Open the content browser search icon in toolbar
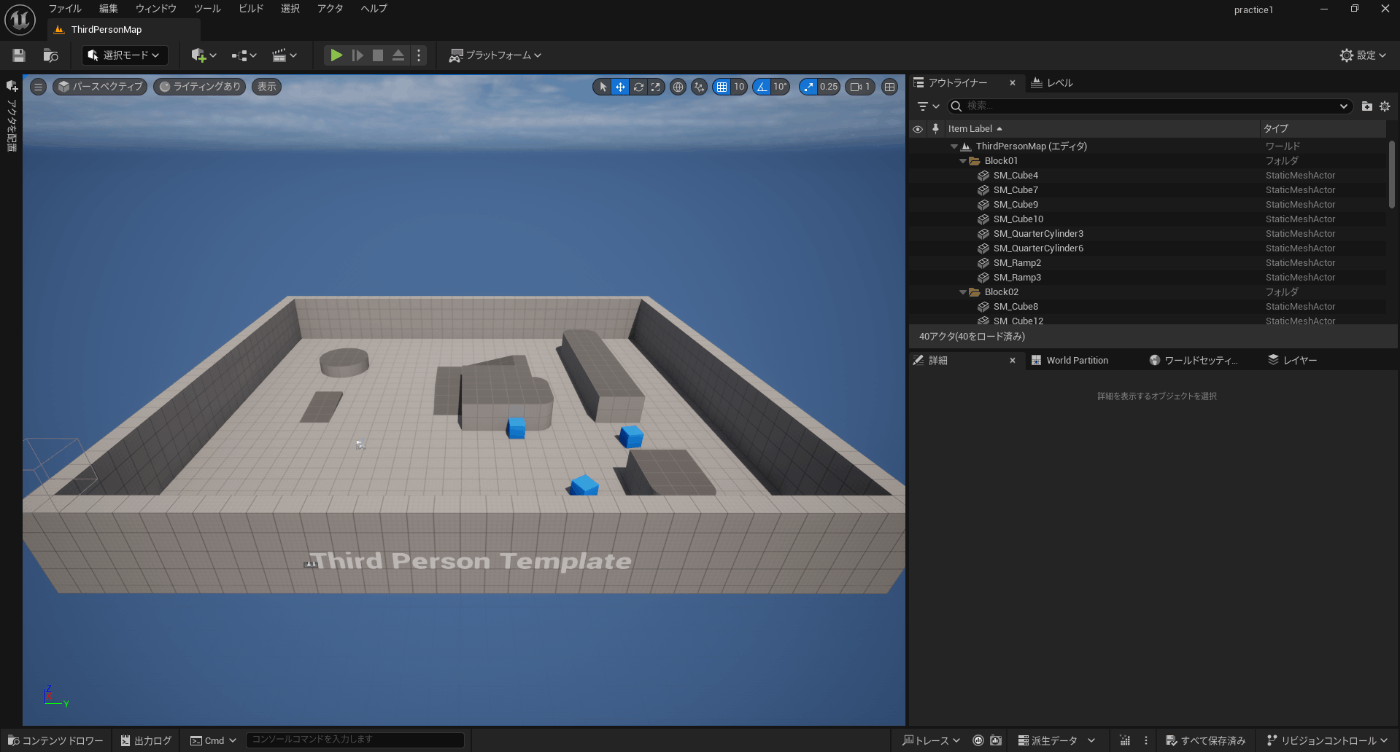The height and width of the screenshot is (752, 1400). click(51, 55)
